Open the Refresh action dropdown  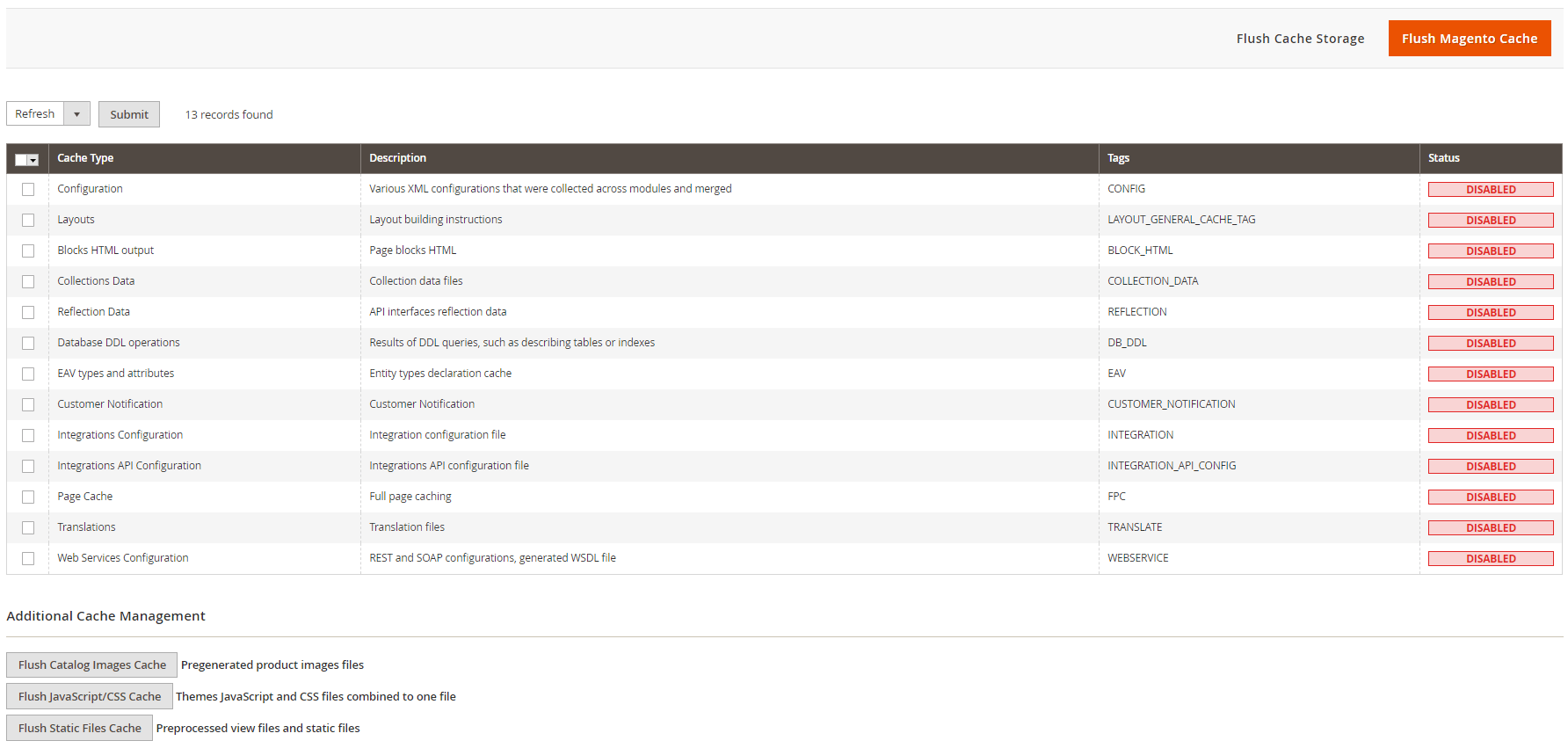coord(76,114)
